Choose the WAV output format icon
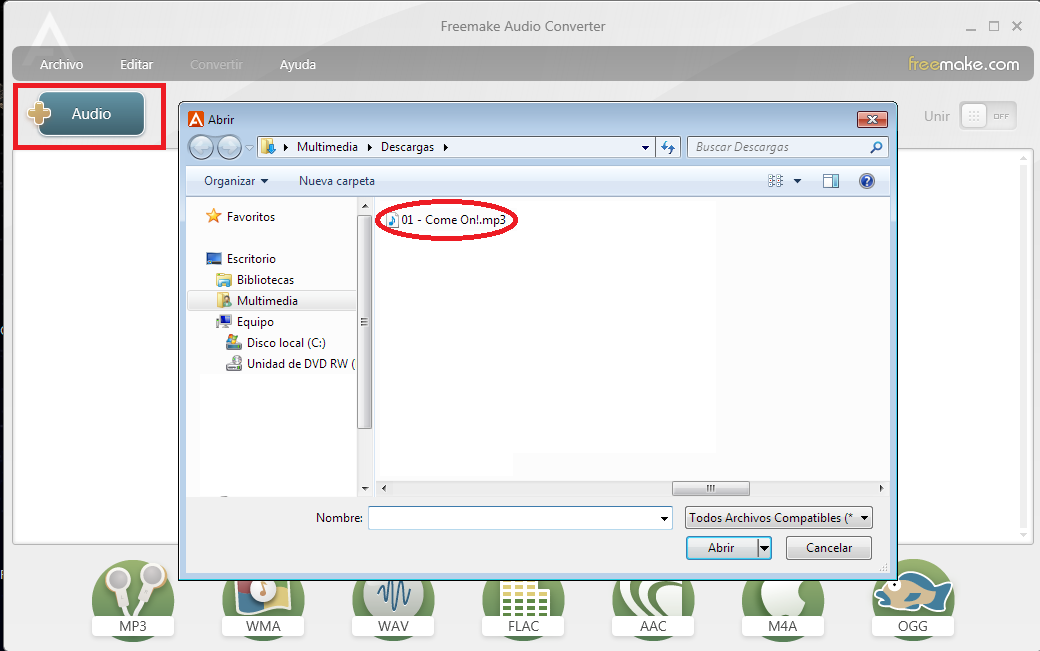The height and width of the screenshot is (651, 1040). pyautogui.click(x=393, y=608)
